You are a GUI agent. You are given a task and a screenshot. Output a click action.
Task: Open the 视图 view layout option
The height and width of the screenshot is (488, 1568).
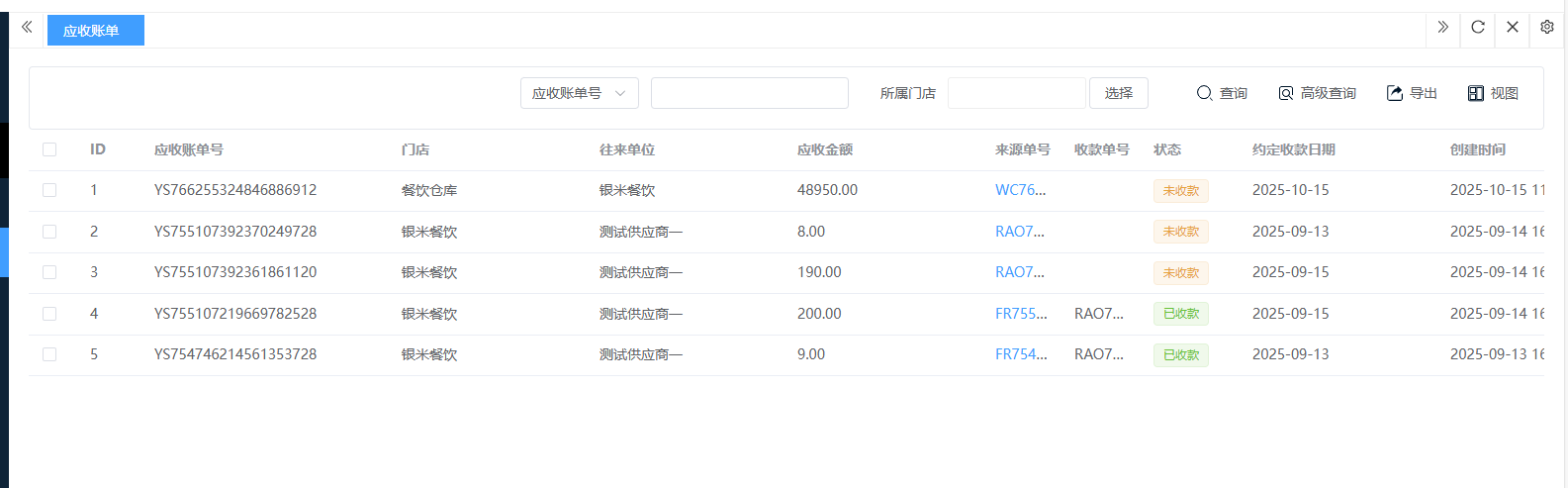(1493, 93)
